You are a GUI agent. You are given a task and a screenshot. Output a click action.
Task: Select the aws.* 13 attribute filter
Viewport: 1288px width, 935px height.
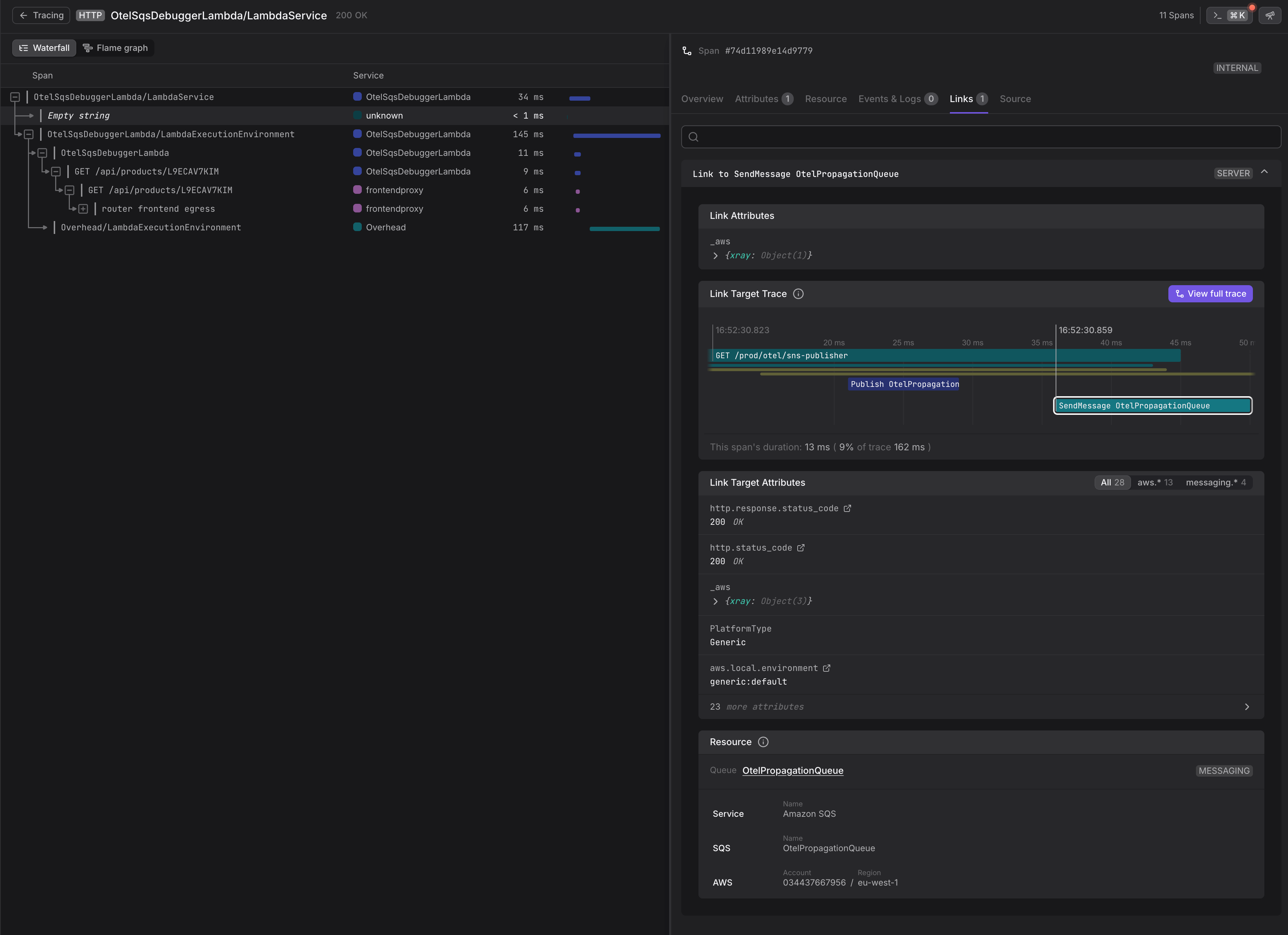coord(1154,482)
